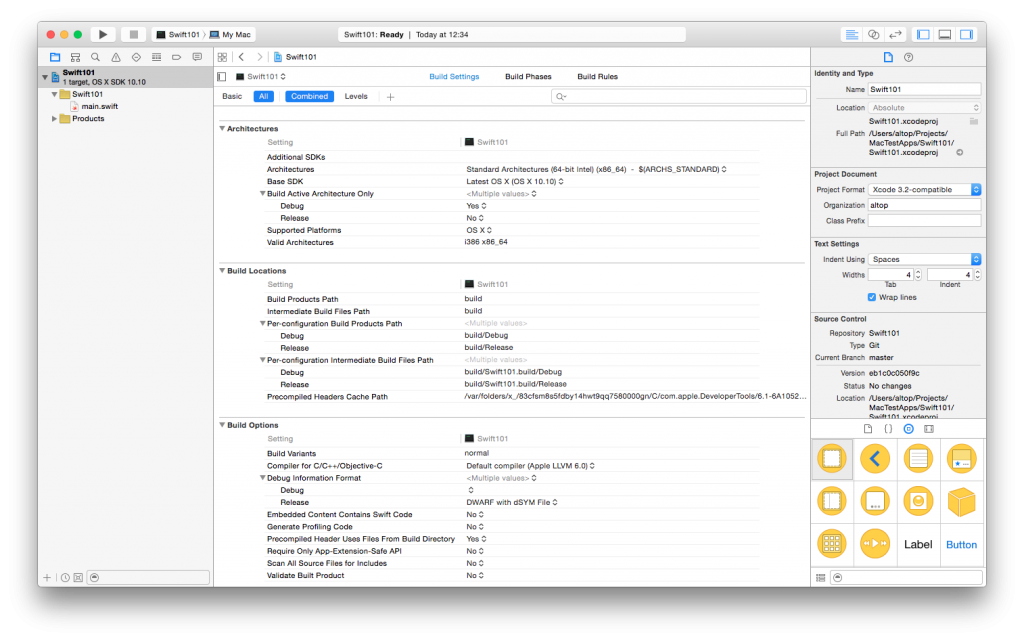Toggle the object library icon/list view button

coord(821,578)
